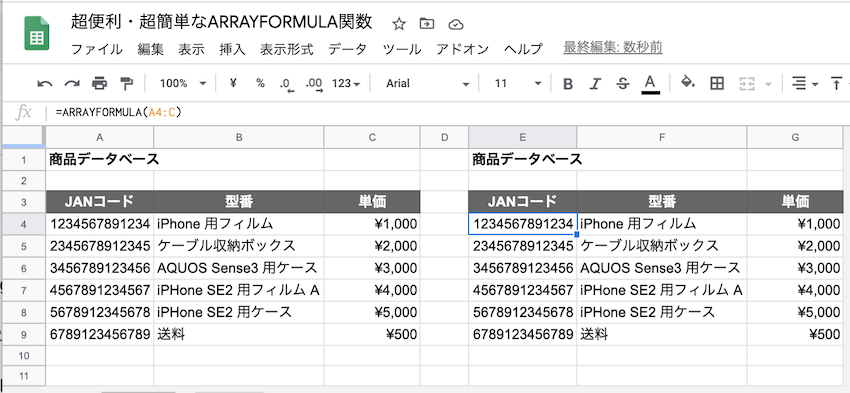The height and width of the screenshot is (393, 850).
Task: Click the Move to folder icon
Action: tap(427, 24)
